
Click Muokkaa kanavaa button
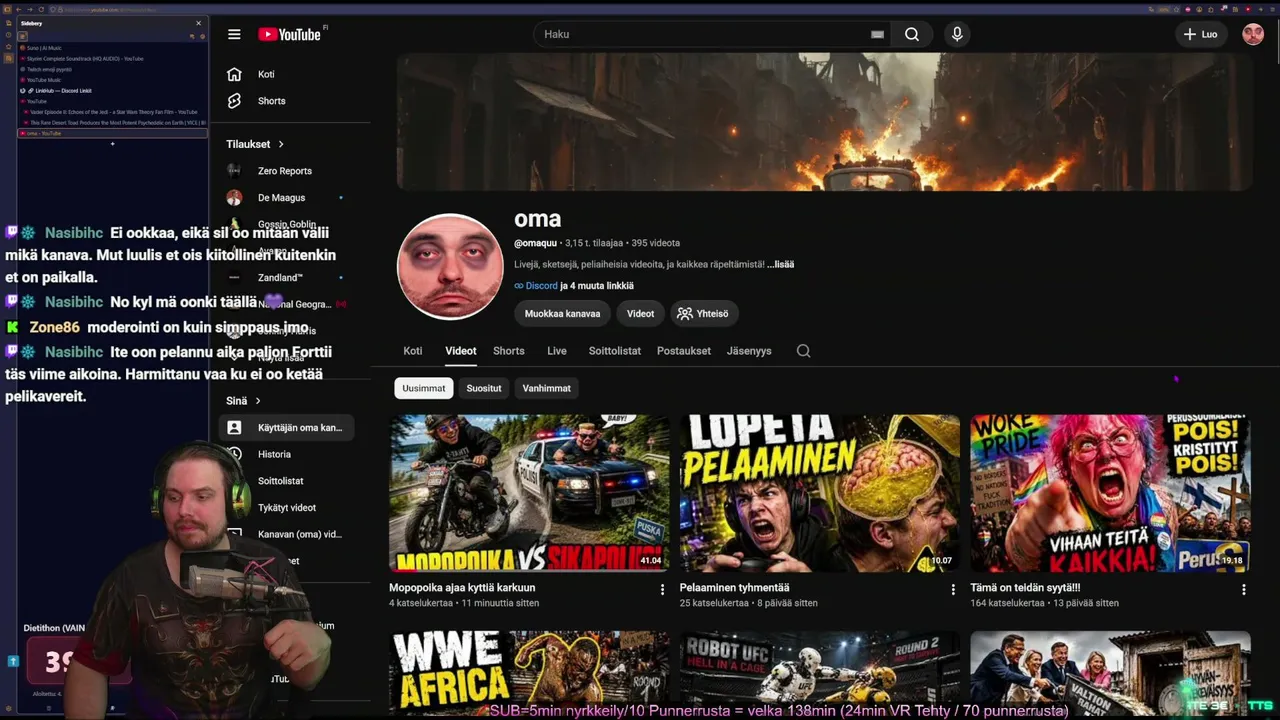[x=563, y=313]
